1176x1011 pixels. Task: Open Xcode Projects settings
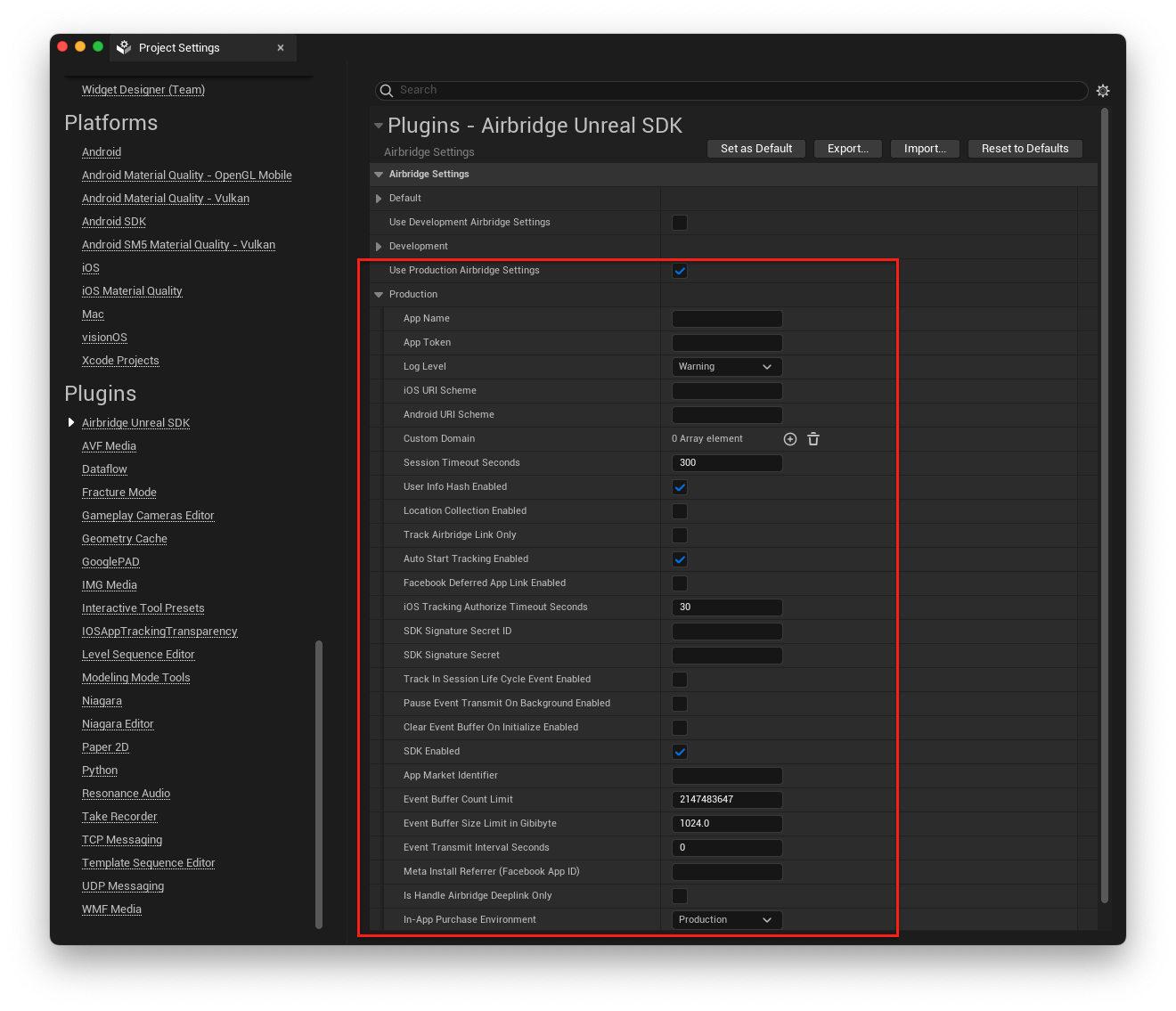tap(120, 361)
